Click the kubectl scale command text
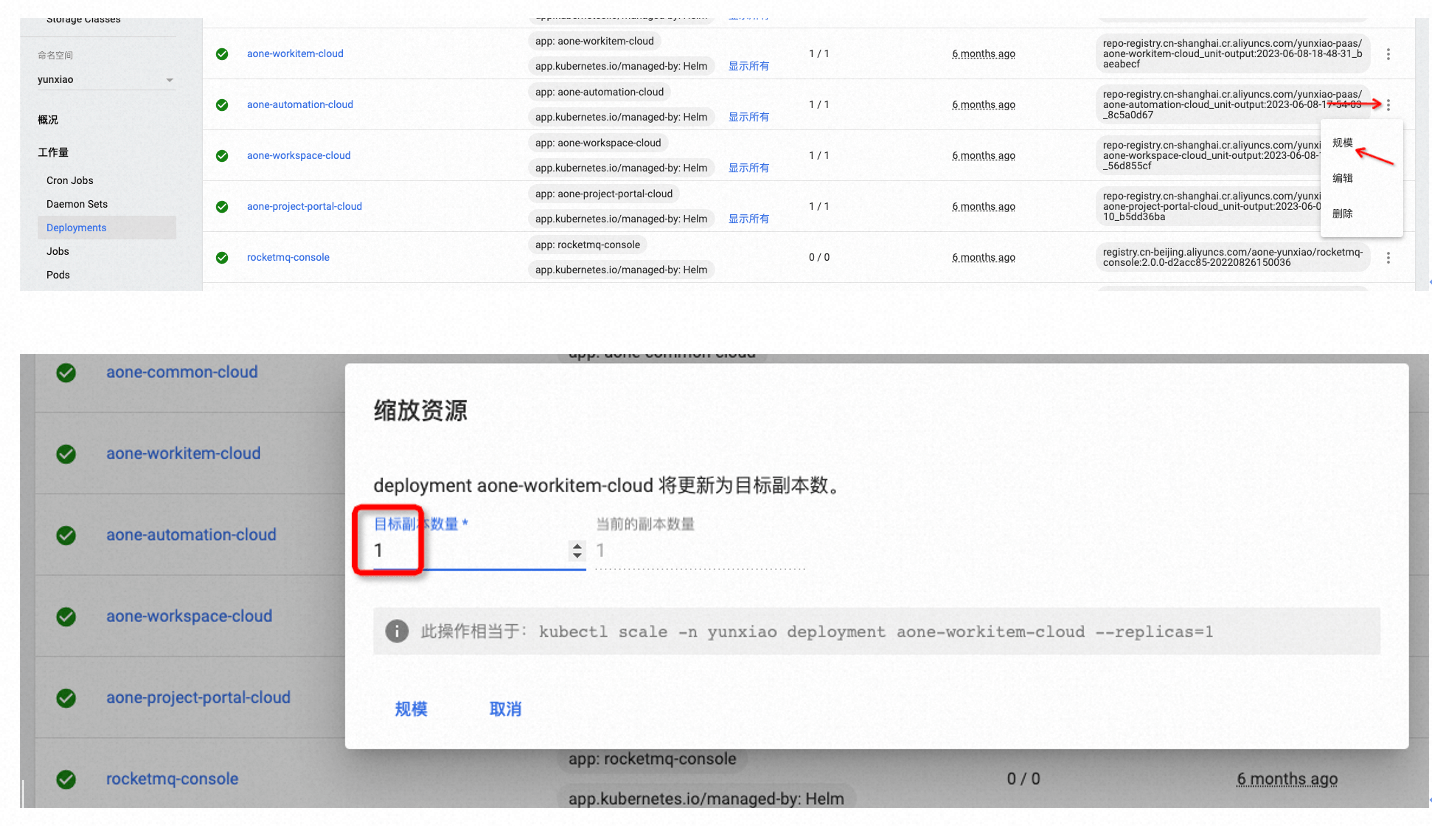The width and height of the screenshot is (1432, 826). [x=876, y=632]
